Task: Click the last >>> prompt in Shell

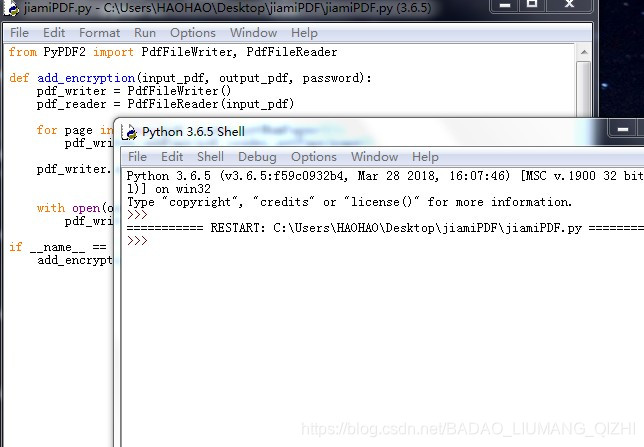Action: coord(137,240)
